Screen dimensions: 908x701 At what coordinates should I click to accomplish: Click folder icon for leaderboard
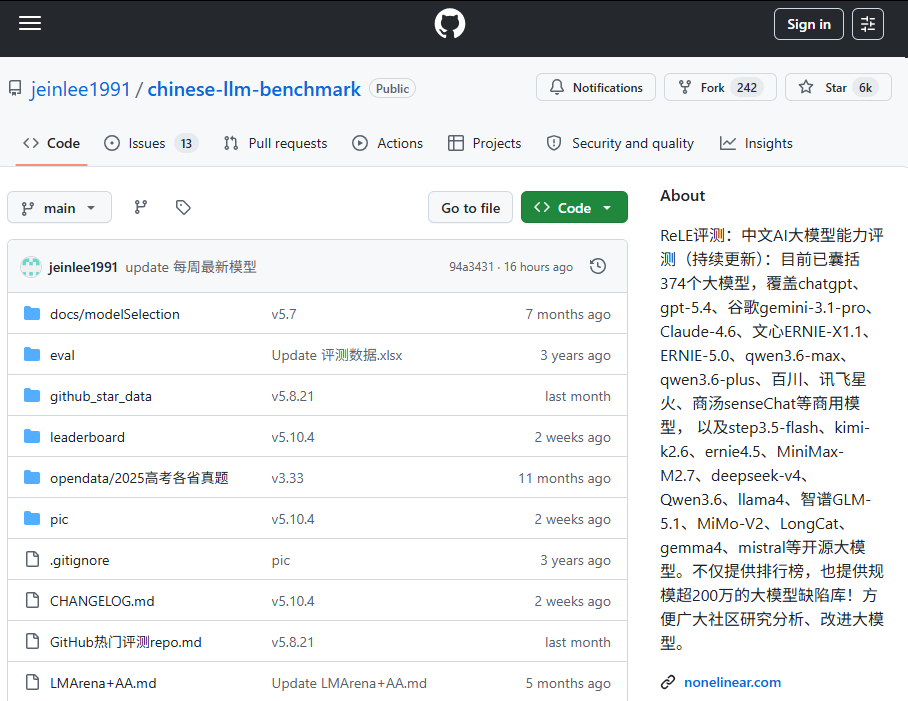coord(32,437)
